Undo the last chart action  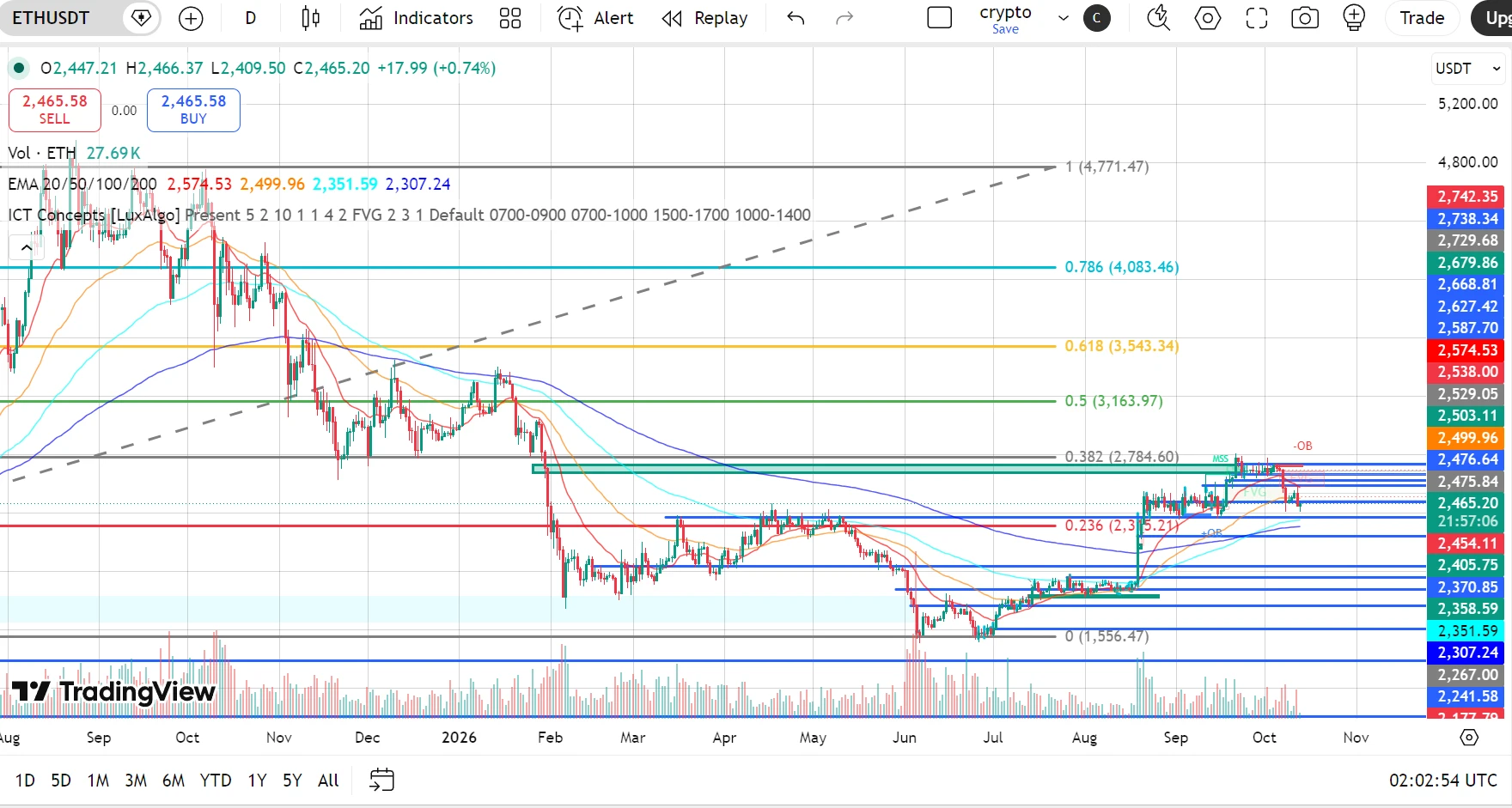click(796, 18)
